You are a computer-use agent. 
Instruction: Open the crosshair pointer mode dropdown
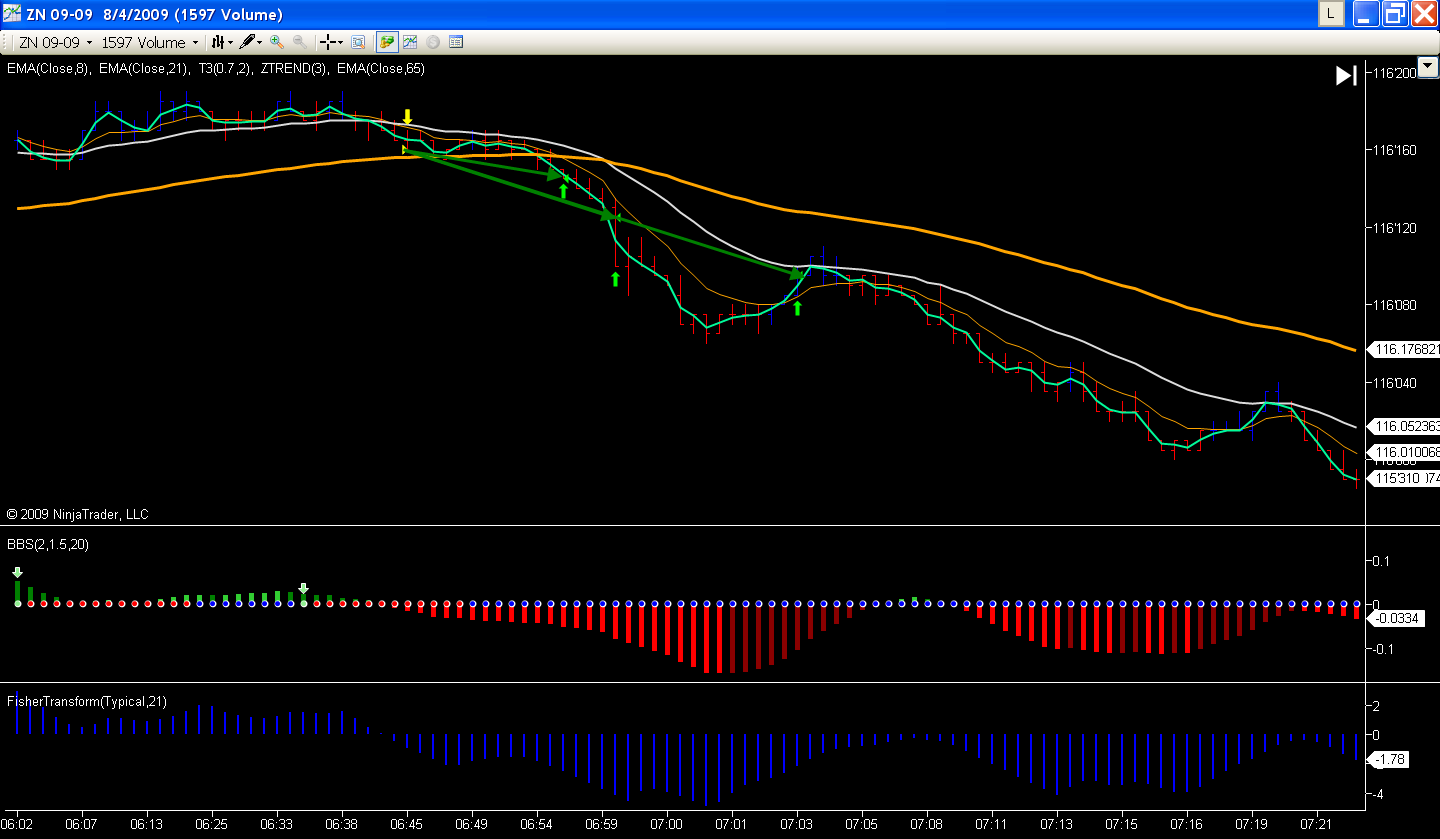330,42
